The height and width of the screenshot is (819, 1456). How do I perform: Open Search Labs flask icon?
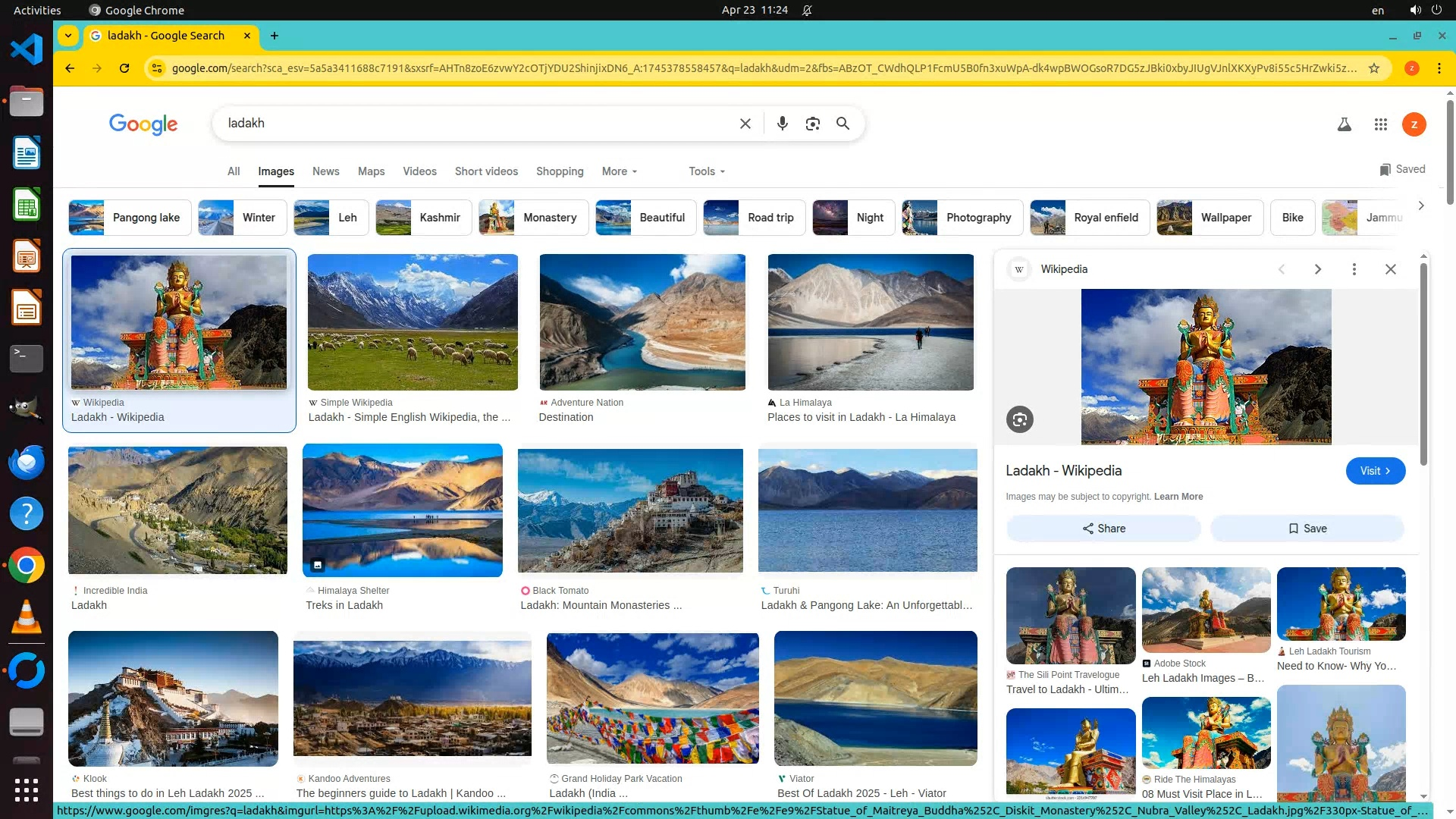(x=1344, y=124)
